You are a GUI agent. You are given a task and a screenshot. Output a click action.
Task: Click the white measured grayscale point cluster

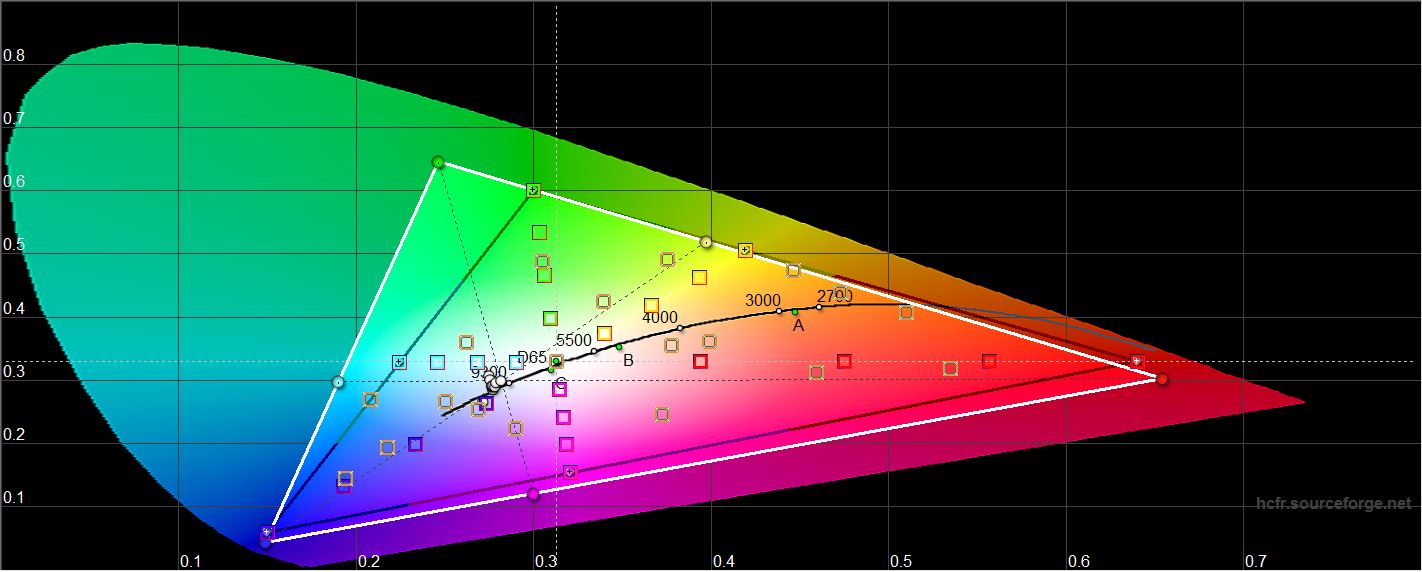pos(496,381)
